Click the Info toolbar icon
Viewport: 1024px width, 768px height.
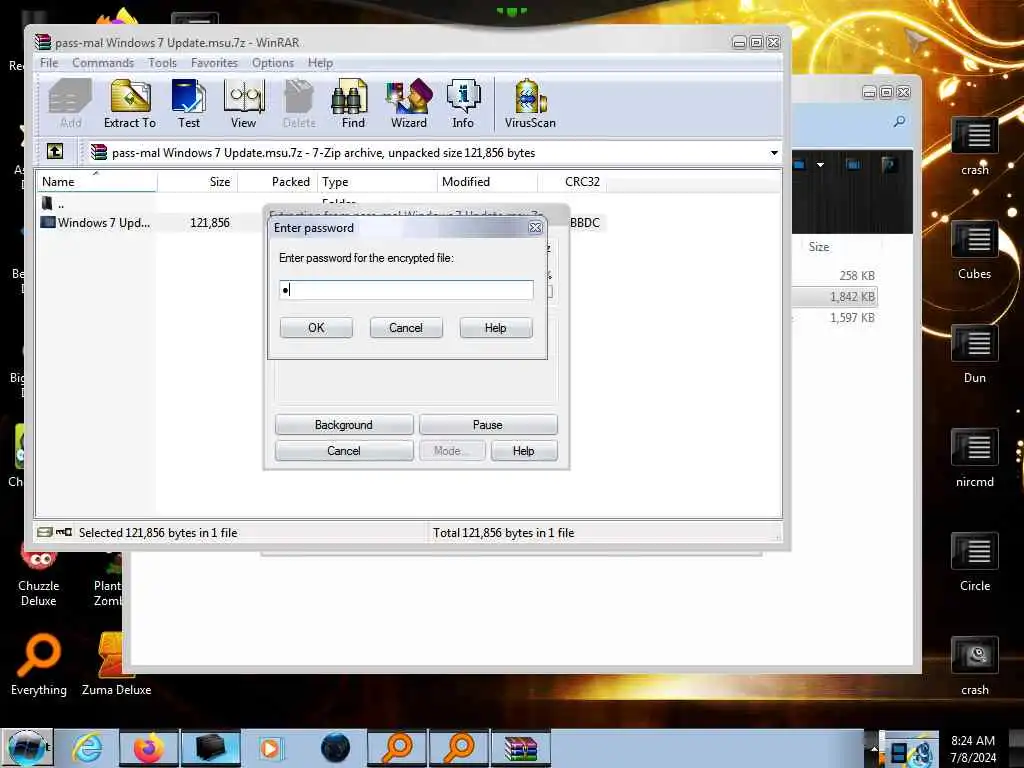click(463, 104)
